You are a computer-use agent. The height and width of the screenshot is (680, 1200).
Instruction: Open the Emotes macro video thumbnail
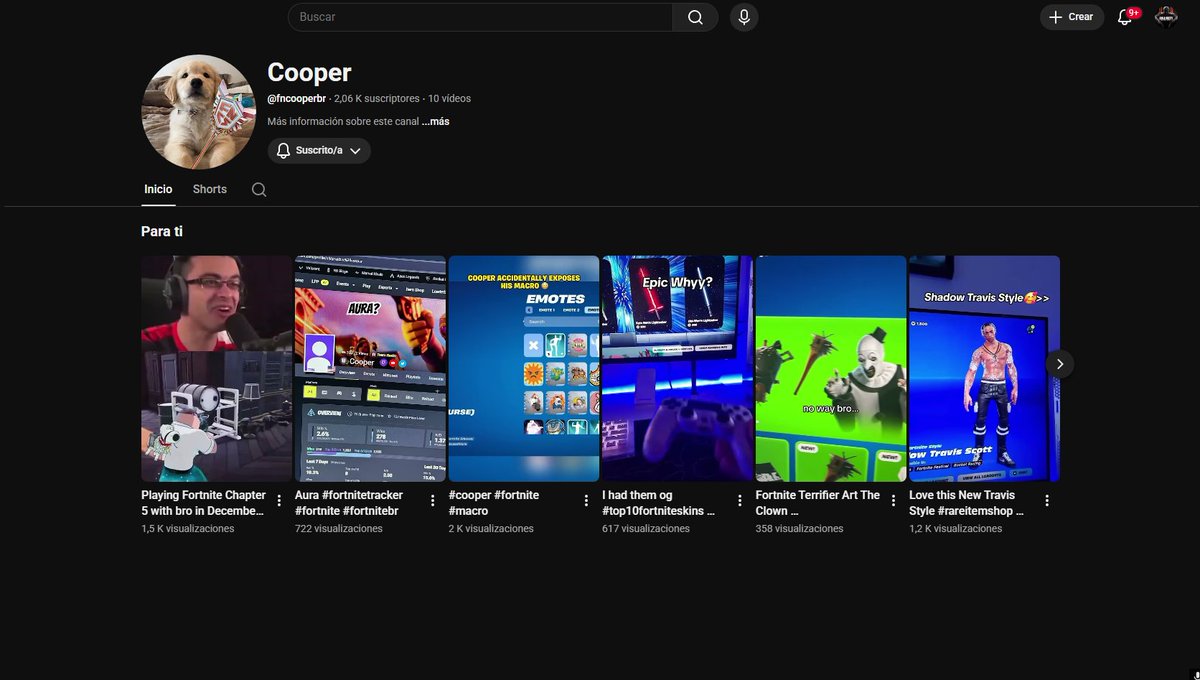[x=524, y=368]
